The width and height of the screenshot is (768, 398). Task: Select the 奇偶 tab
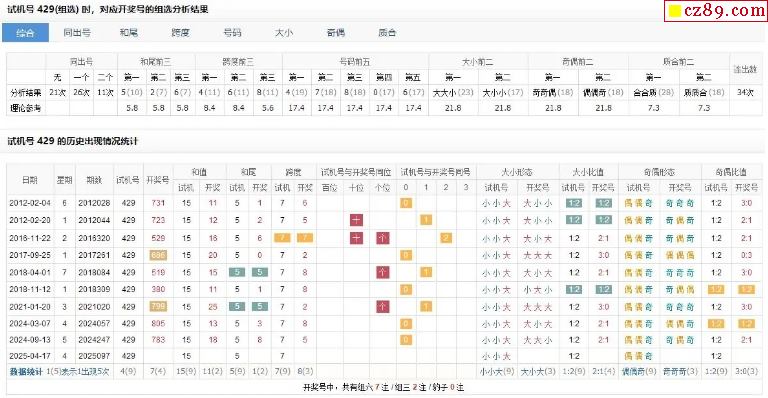[x=336, y=32]
